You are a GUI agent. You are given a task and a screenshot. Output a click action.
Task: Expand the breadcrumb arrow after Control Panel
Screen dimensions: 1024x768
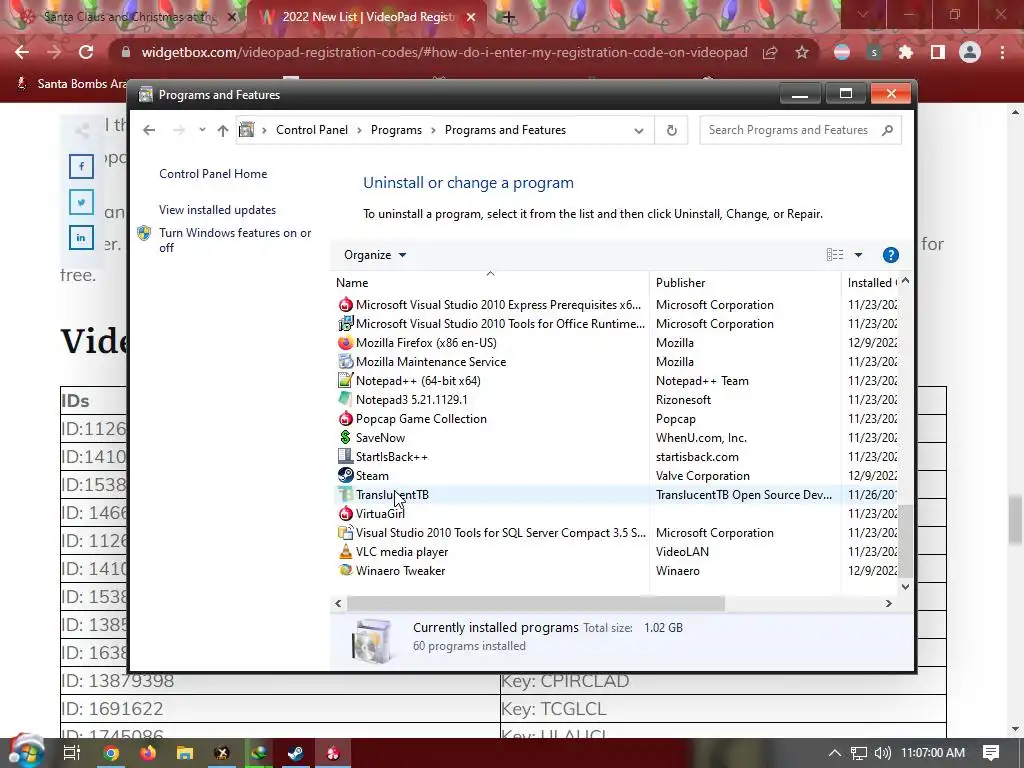pos(359,130)
